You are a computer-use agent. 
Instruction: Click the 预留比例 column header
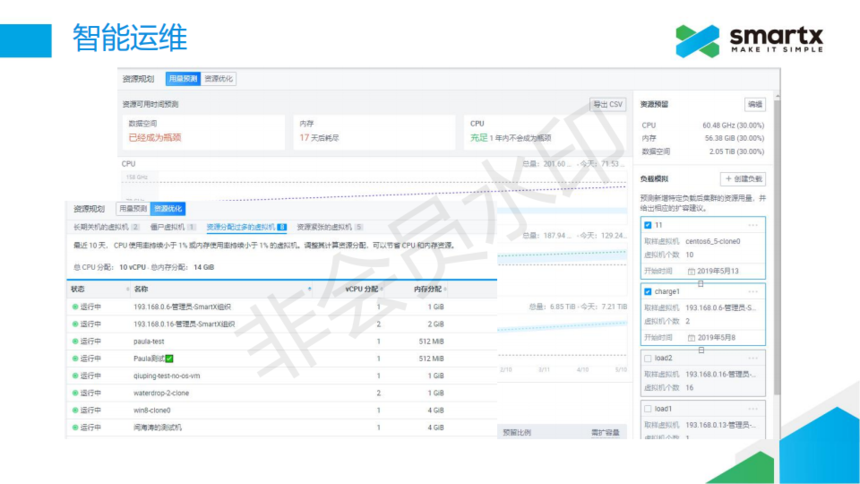click(517, 432)
